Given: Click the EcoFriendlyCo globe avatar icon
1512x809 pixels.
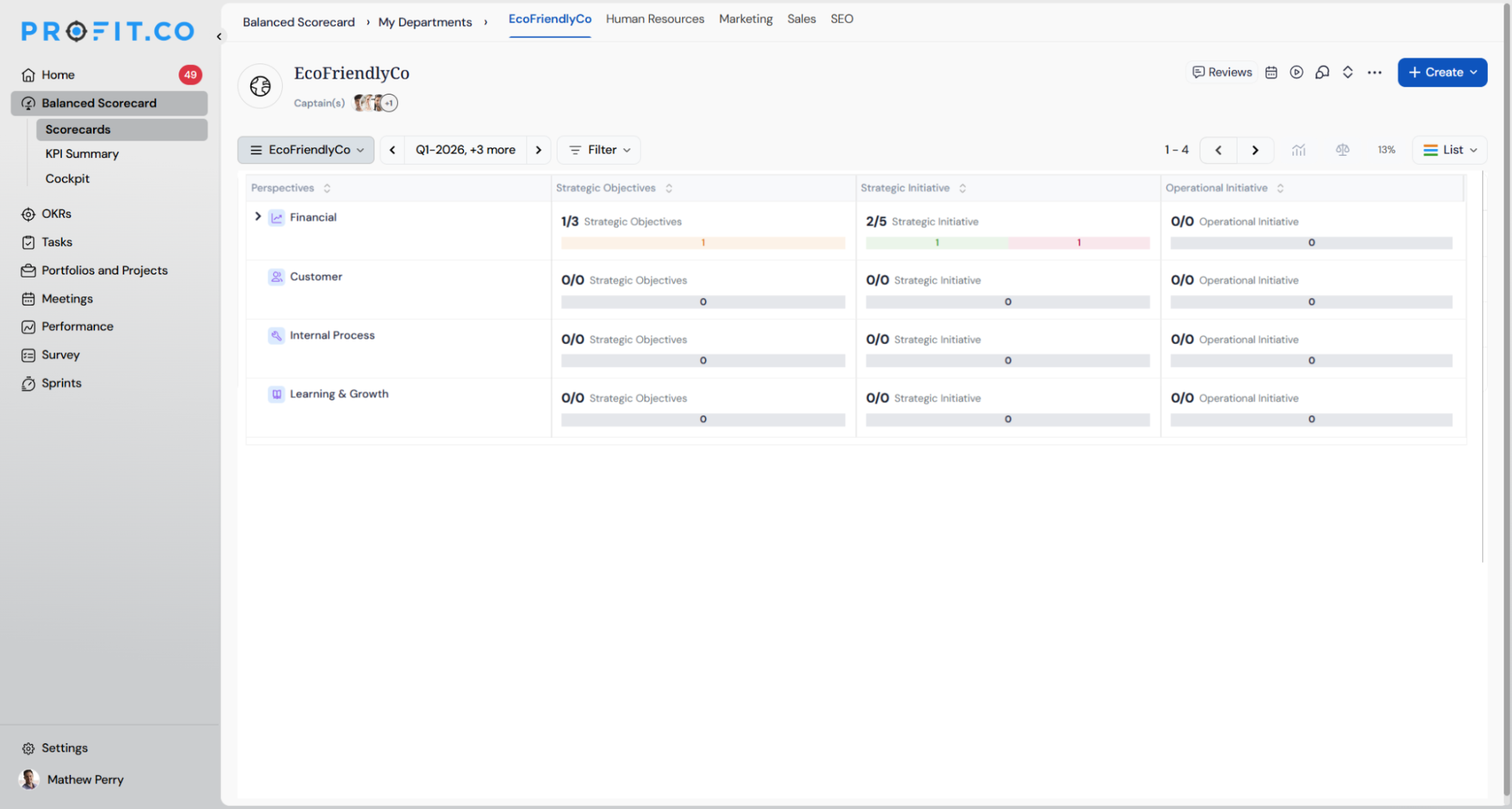Looking at the screenshot, I should coord(260,86).
